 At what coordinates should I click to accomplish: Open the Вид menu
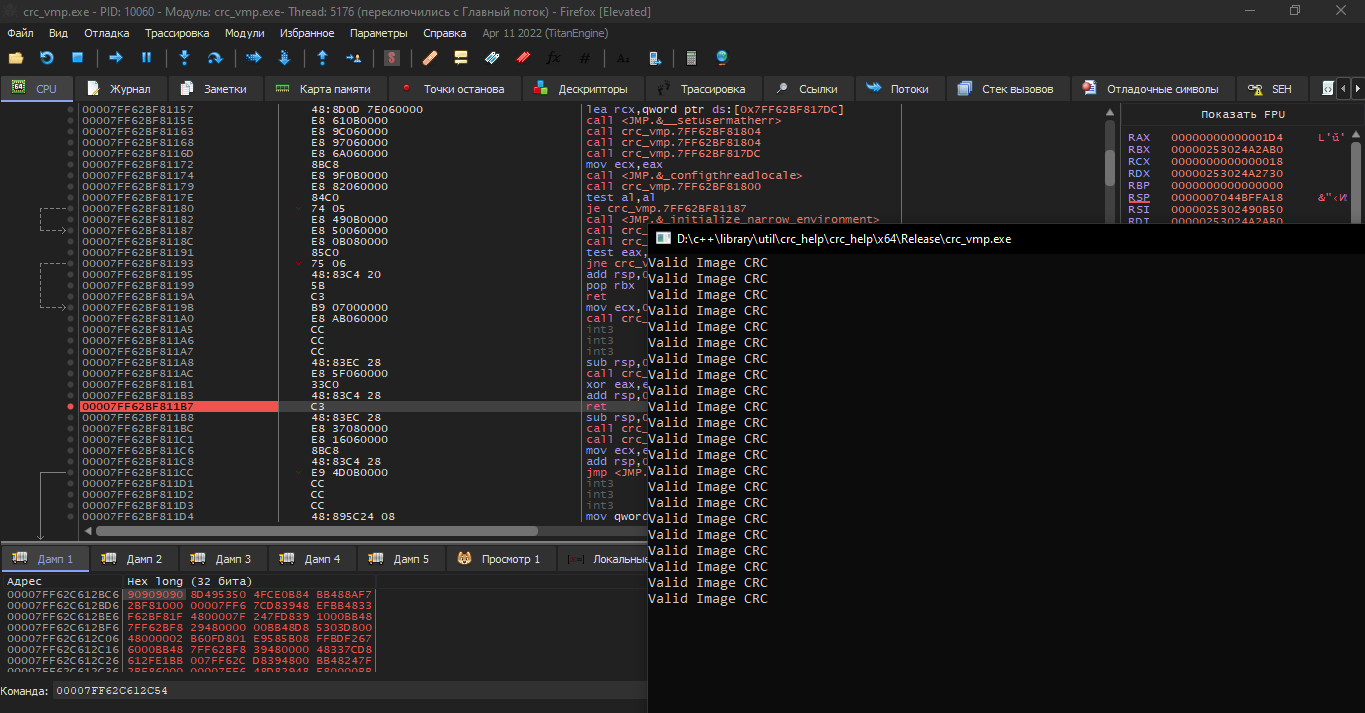[x=58, y=33]
